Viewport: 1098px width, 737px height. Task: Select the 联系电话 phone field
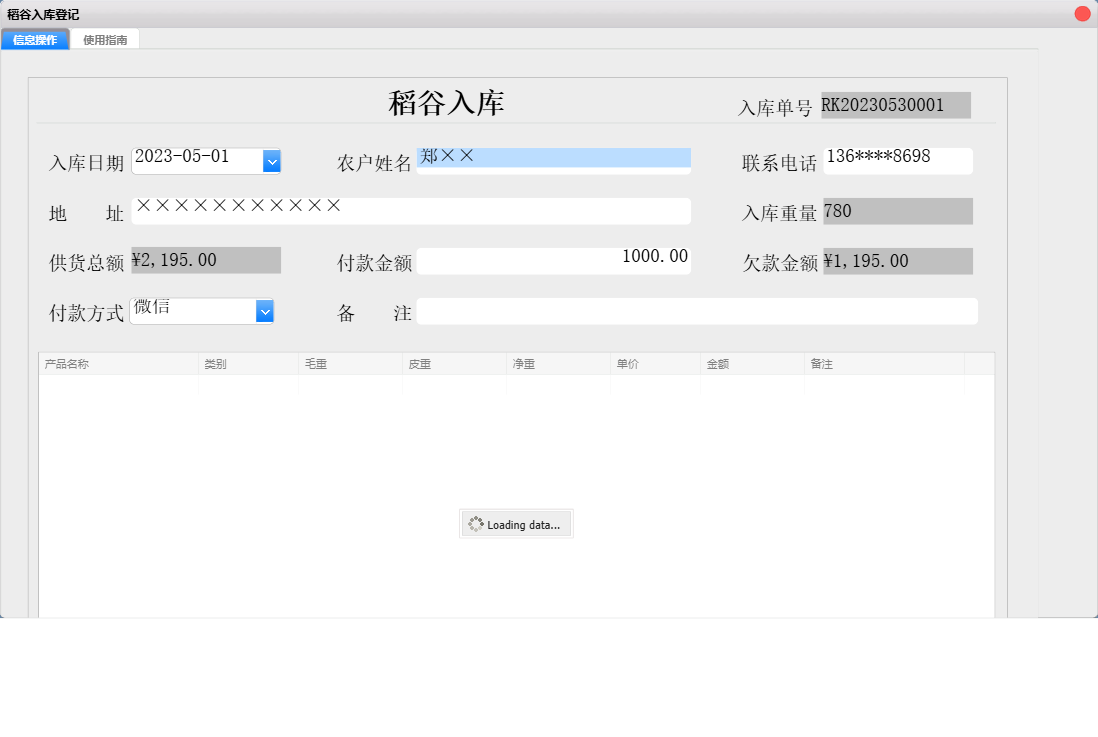click(x=897, y=160)
